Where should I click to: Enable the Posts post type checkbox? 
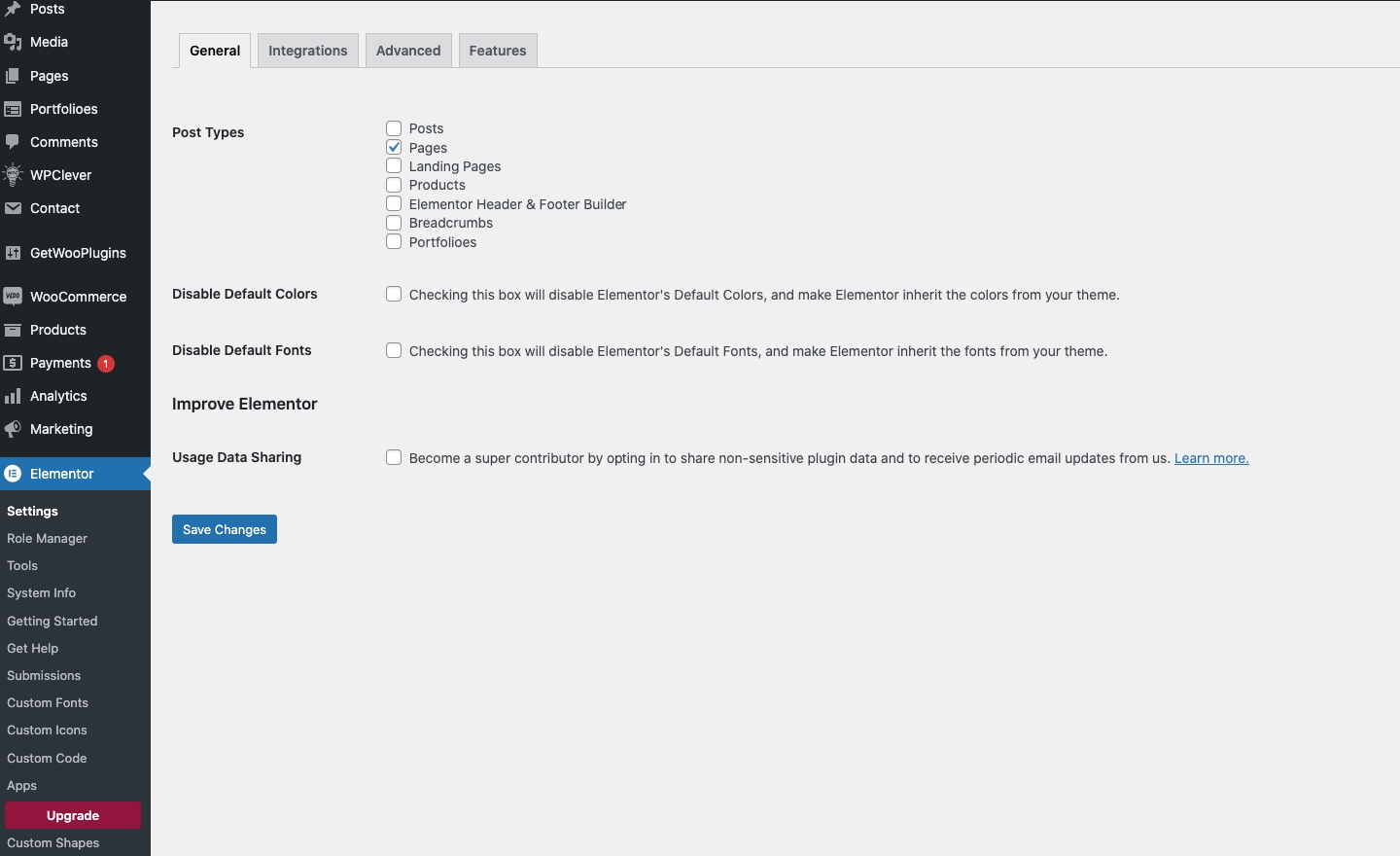coord(394,128)
